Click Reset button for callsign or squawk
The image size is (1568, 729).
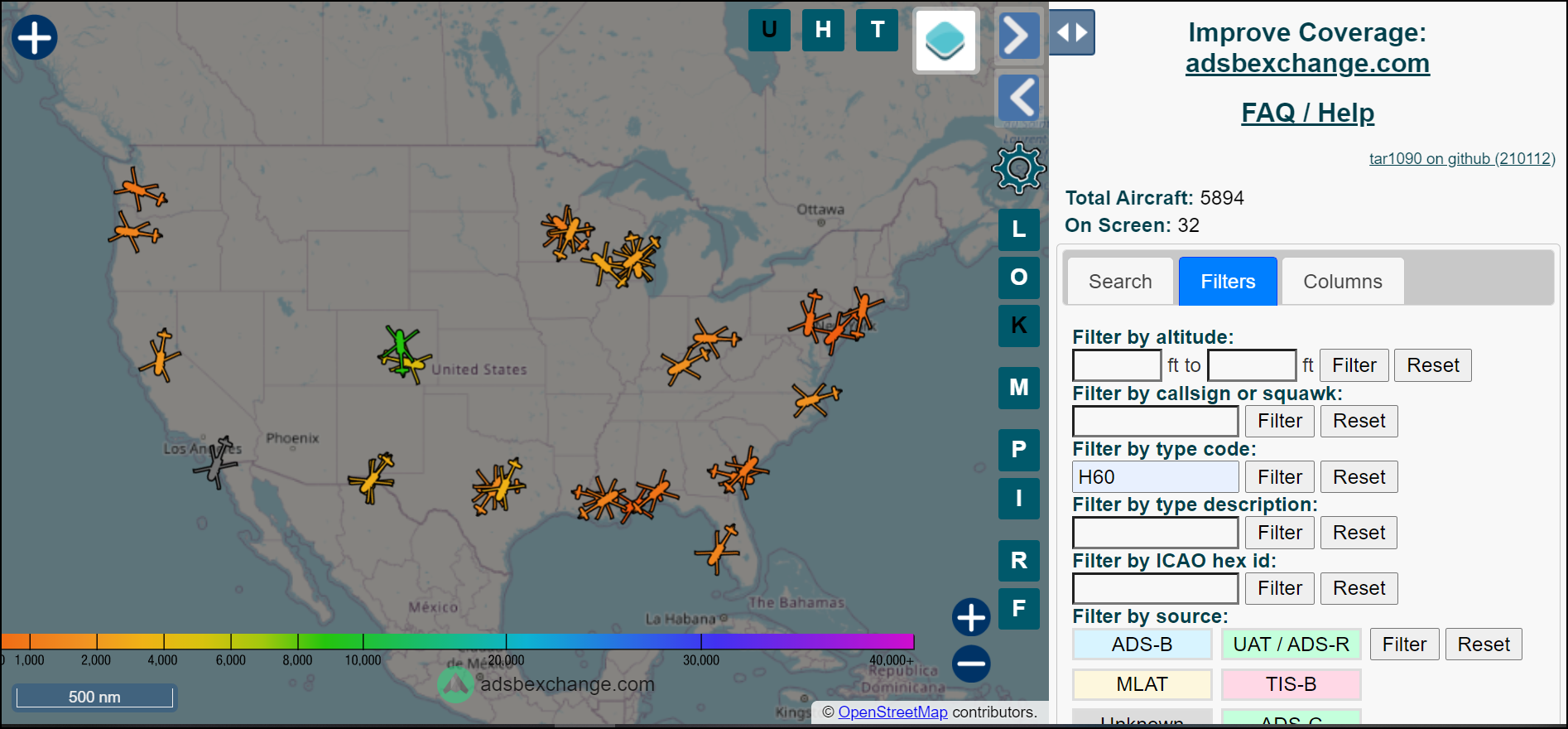click(1359, 421)
